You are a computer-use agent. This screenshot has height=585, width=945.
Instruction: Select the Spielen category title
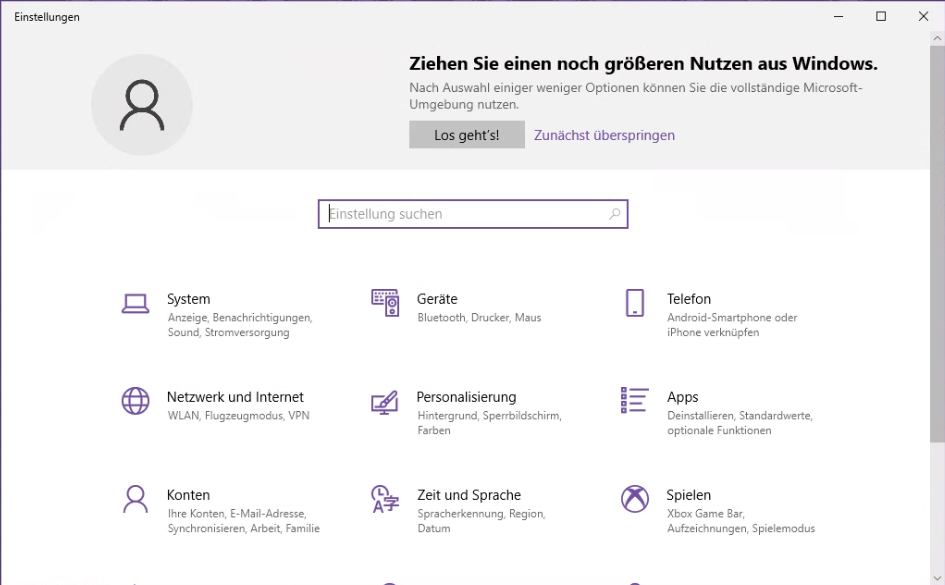pyautogui.click(x=689, y=495)
